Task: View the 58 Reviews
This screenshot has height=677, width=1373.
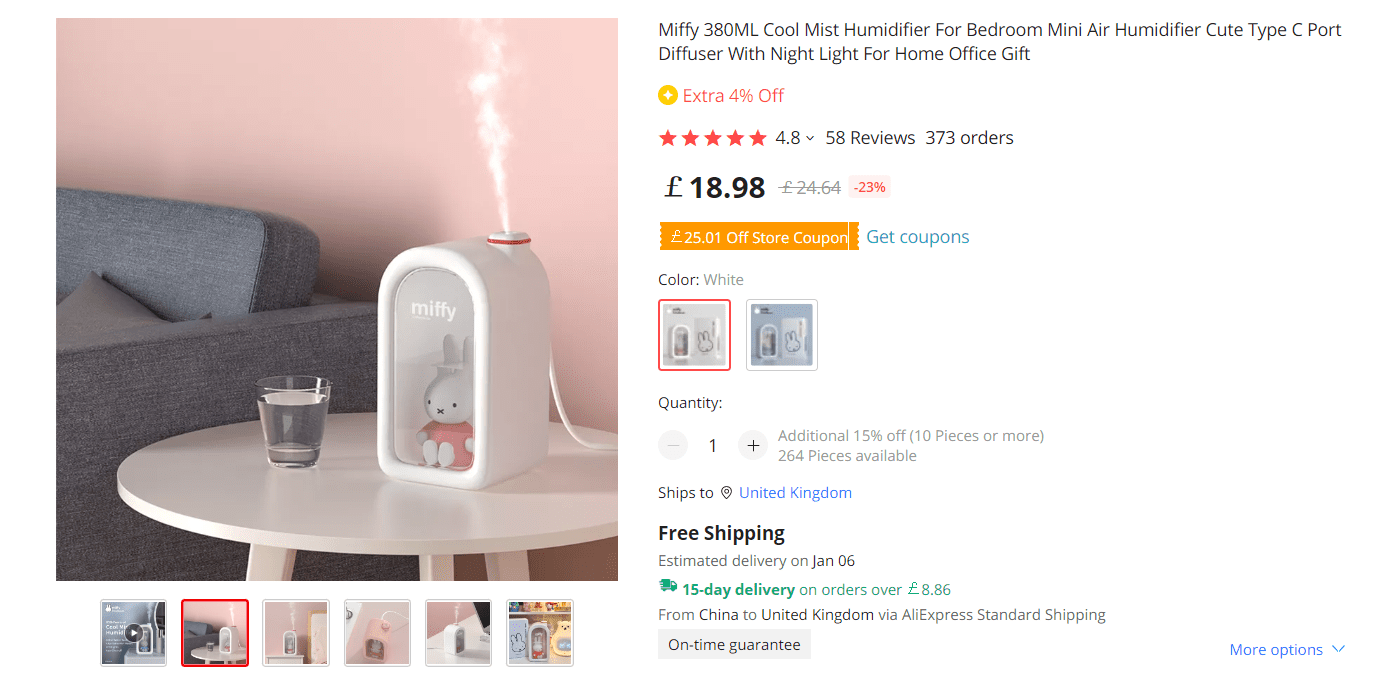Action: [x=870, y=137]
